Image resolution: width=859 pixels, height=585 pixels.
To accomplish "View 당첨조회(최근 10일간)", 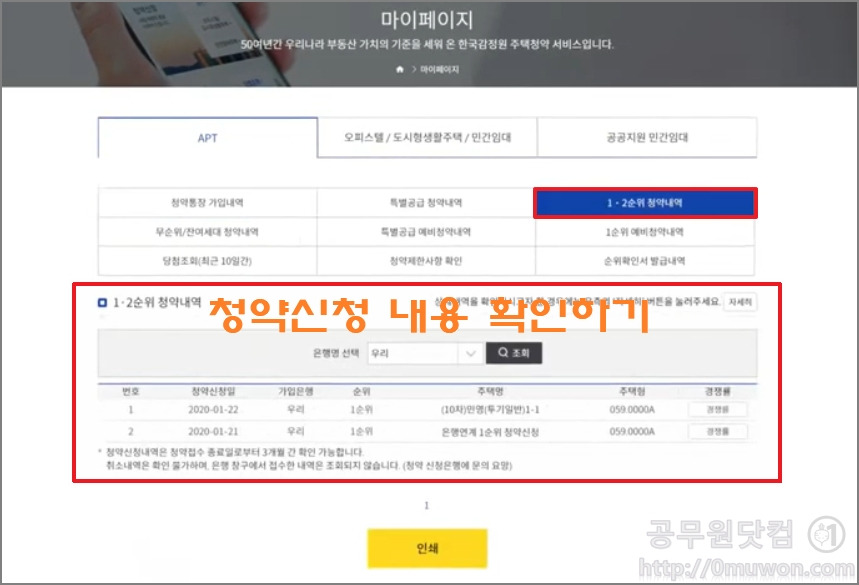I will pyautogui.click(x=208, y=261).
